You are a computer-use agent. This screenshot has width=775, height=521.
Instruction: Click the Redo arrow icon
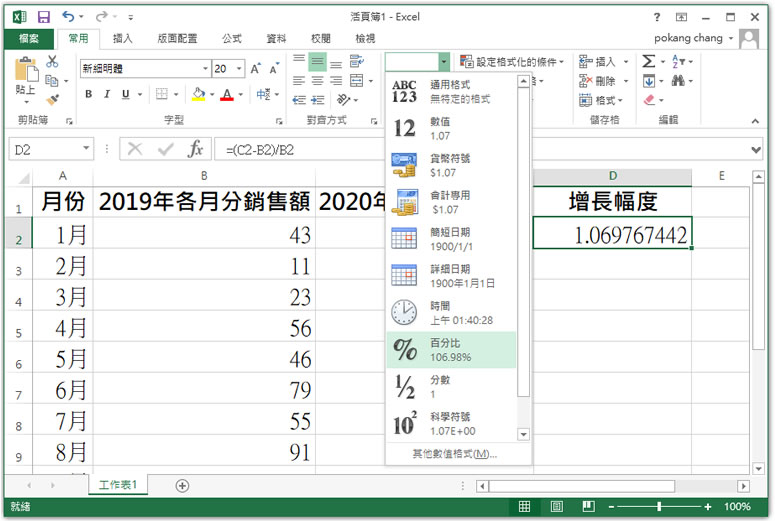pyautogui.click(x=102, y=17)
